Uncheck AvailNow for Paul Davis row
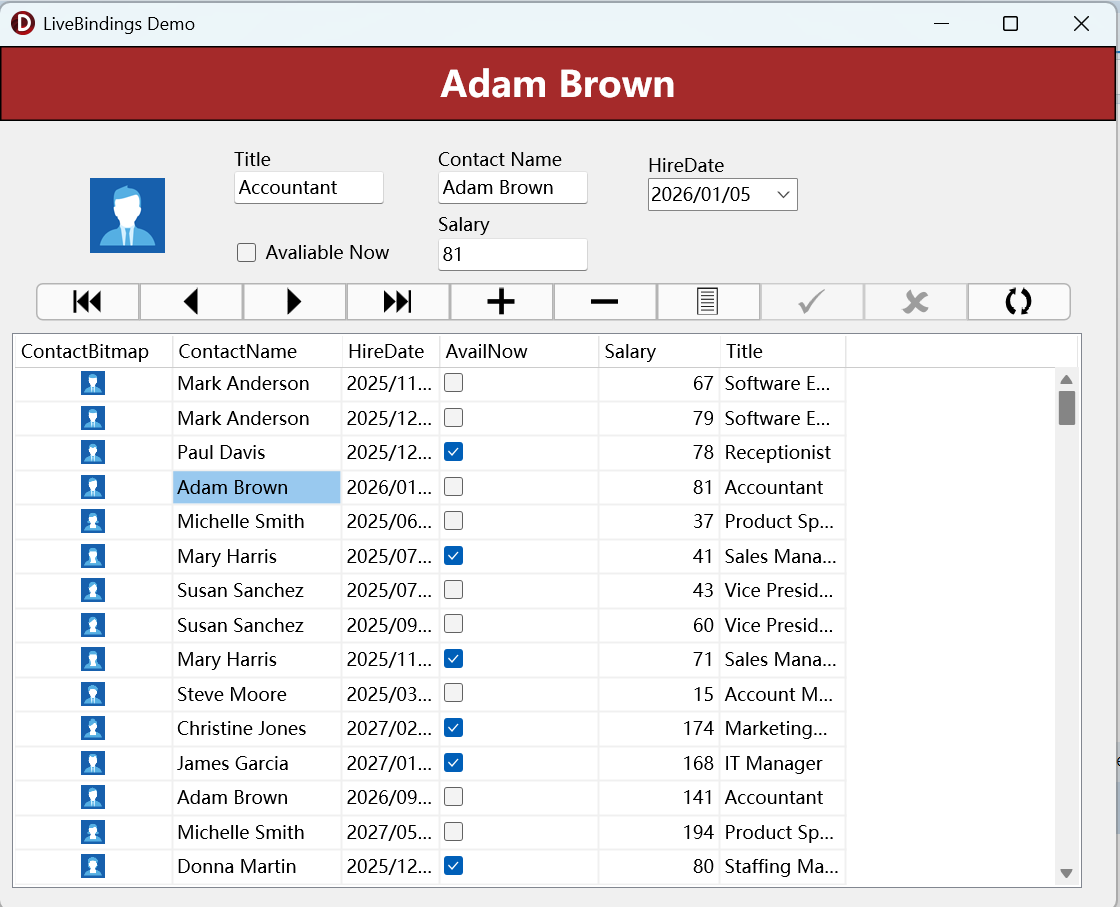Image resolution: width=1120 pixels, height=907 pixels. point(454,452)
